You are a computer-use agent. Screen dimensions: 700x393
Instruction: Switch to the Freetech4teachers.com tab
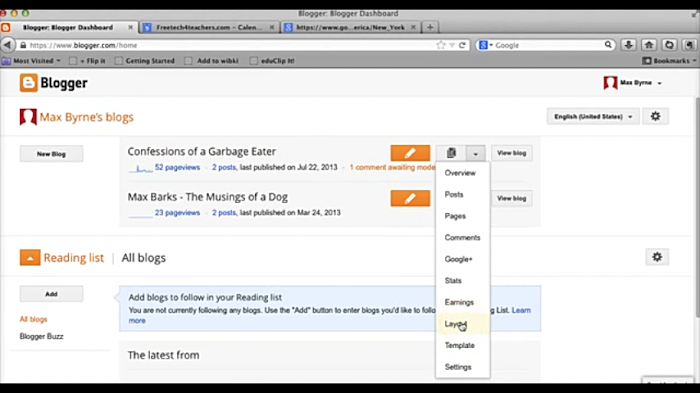(x=208, y=27)
